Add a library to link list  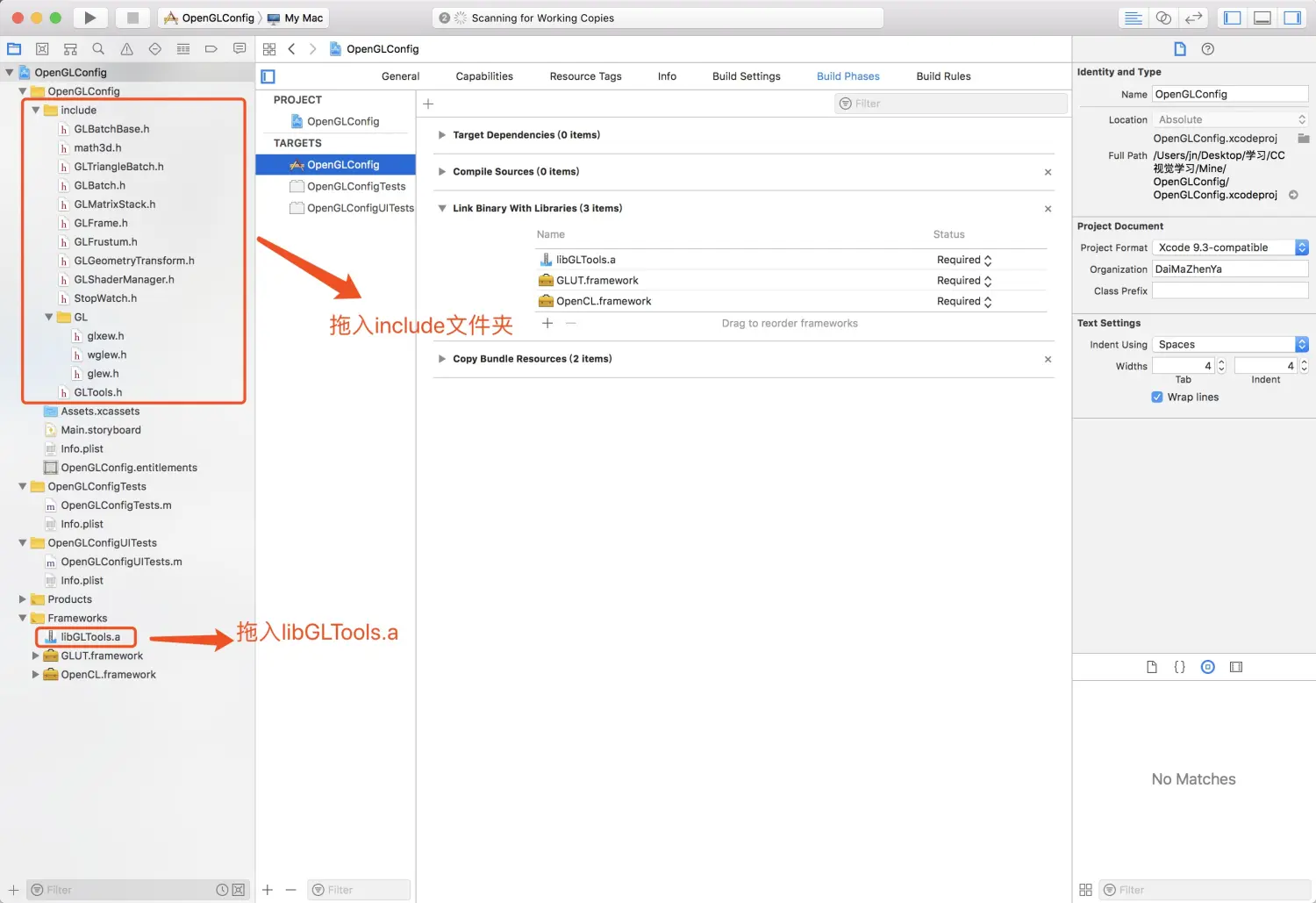click(547, 324)
